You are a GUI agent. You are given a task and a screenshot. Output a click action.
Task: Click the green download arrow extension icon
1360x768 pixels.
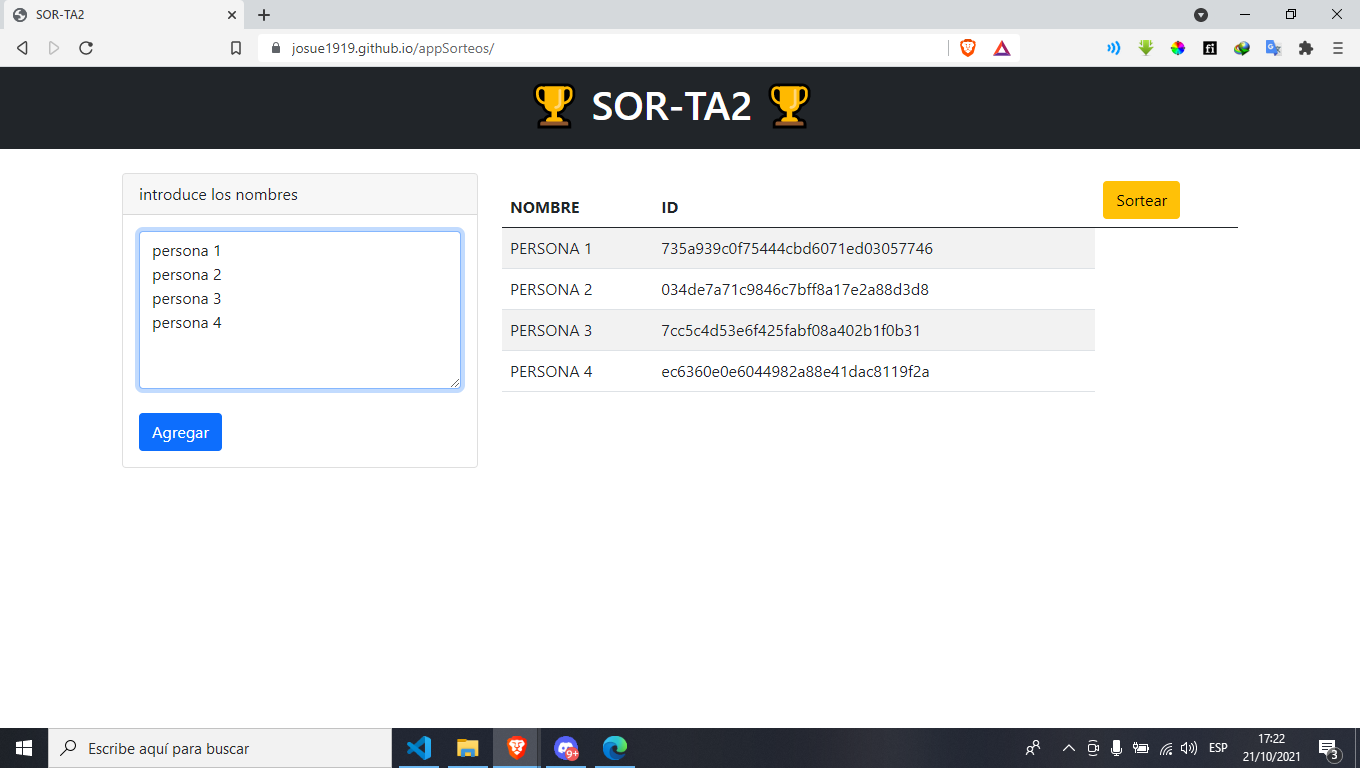[x=1145, y=47]
